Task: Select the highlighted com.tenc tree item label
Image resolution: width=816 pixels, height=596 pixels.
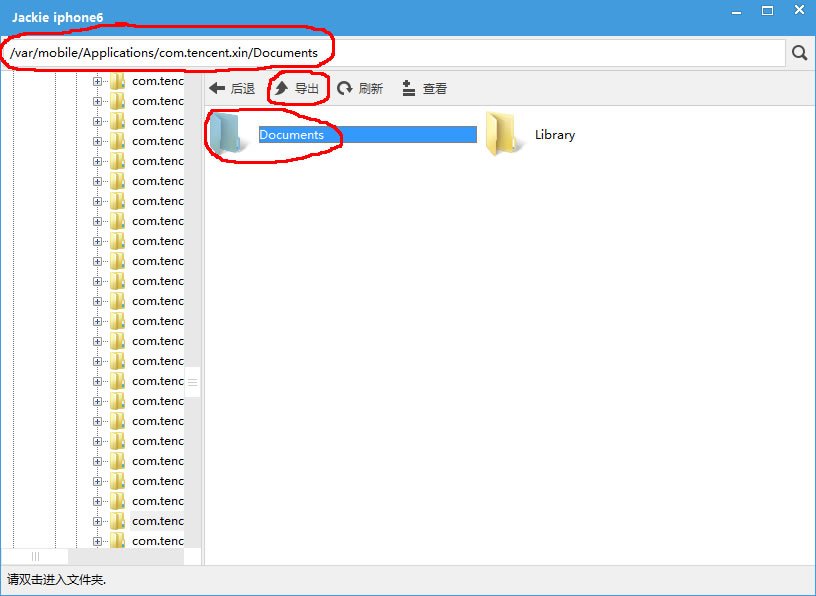Action: click(157, 521)
